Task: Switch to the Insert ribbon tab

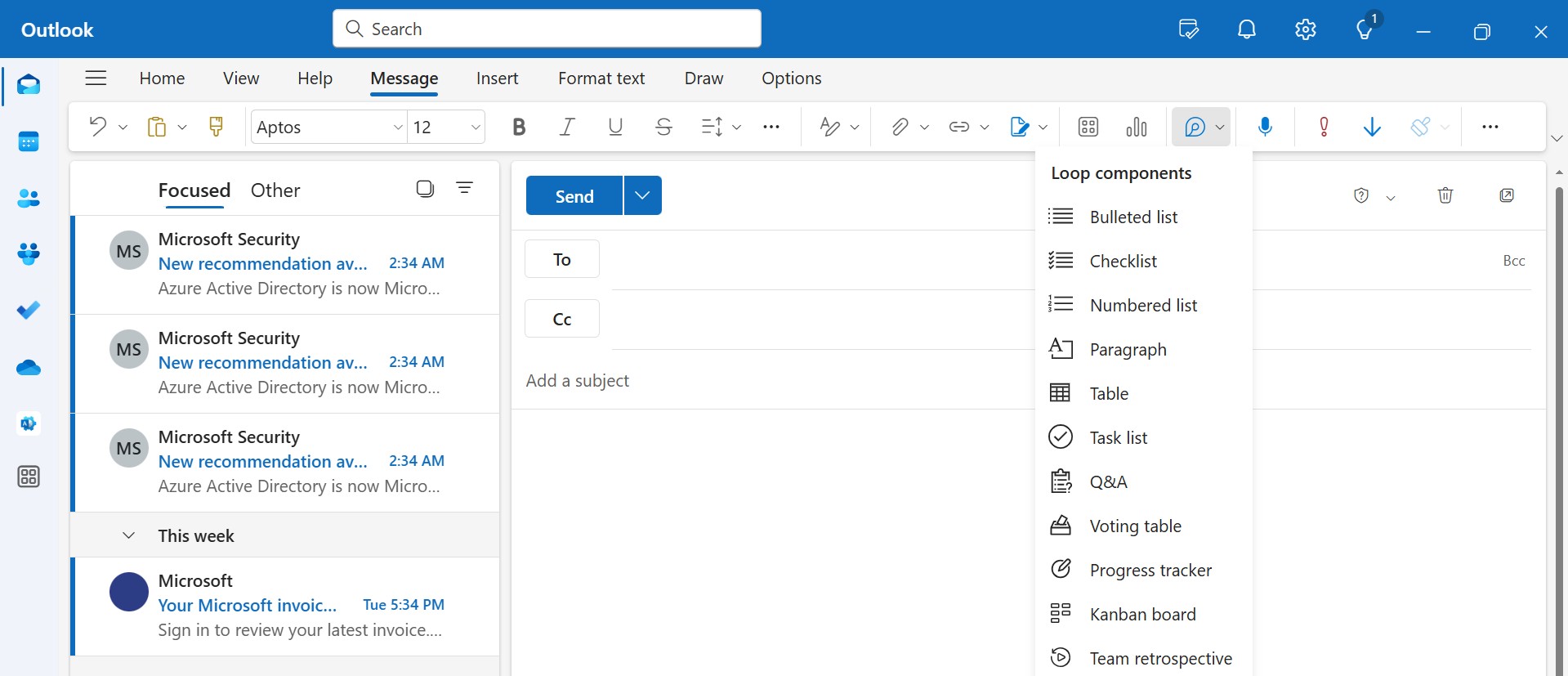Action: 497,78
